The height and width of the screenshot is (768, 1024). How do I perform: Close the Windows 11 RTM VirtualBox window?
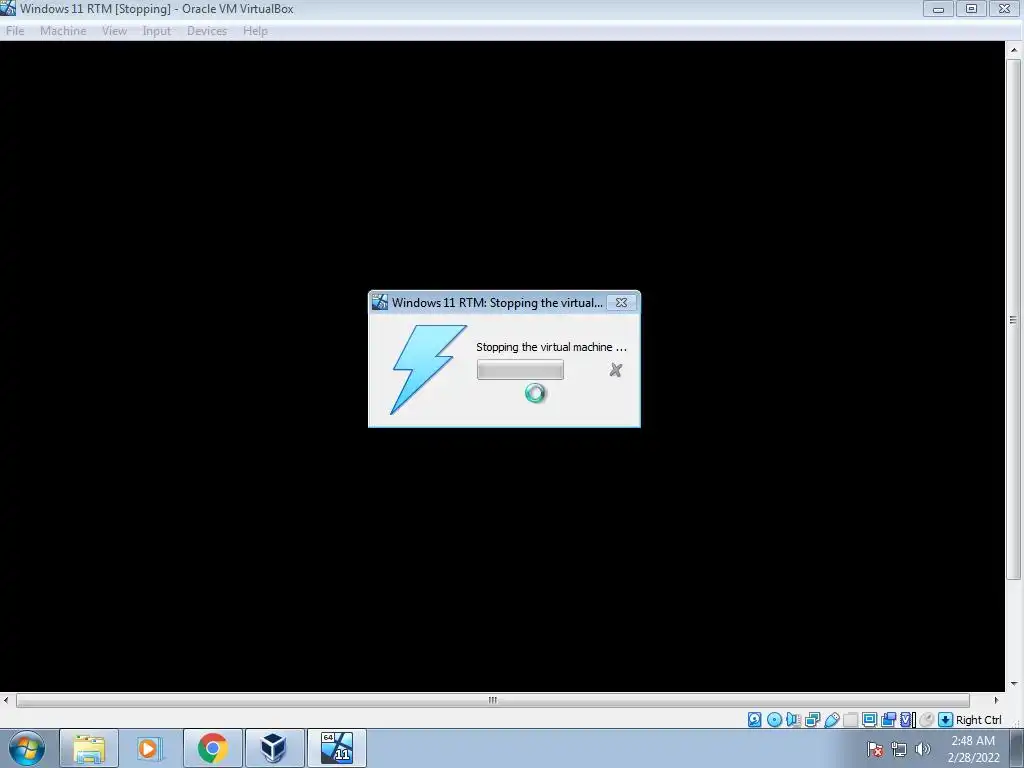pyautogui.click(x=1005, y=9)
